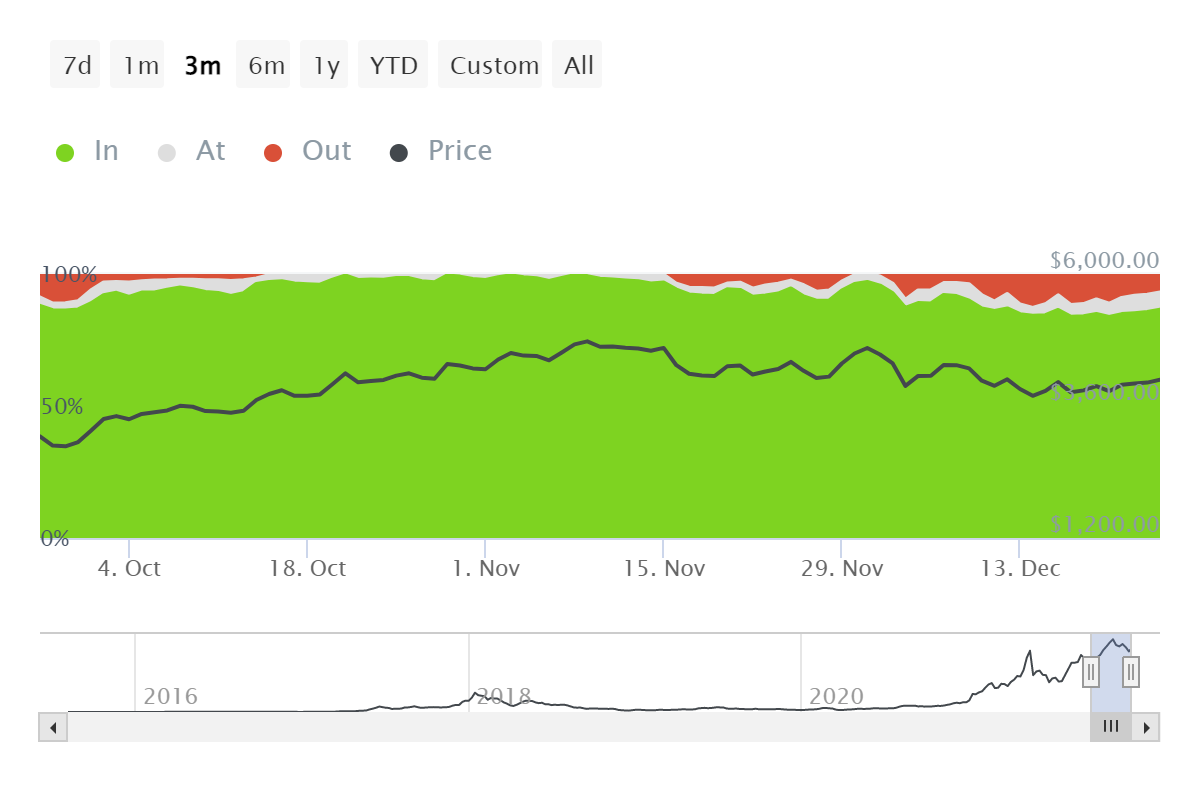Choose the 1y time range
The image size is (1200, 800).
click(x=326, y=66)
